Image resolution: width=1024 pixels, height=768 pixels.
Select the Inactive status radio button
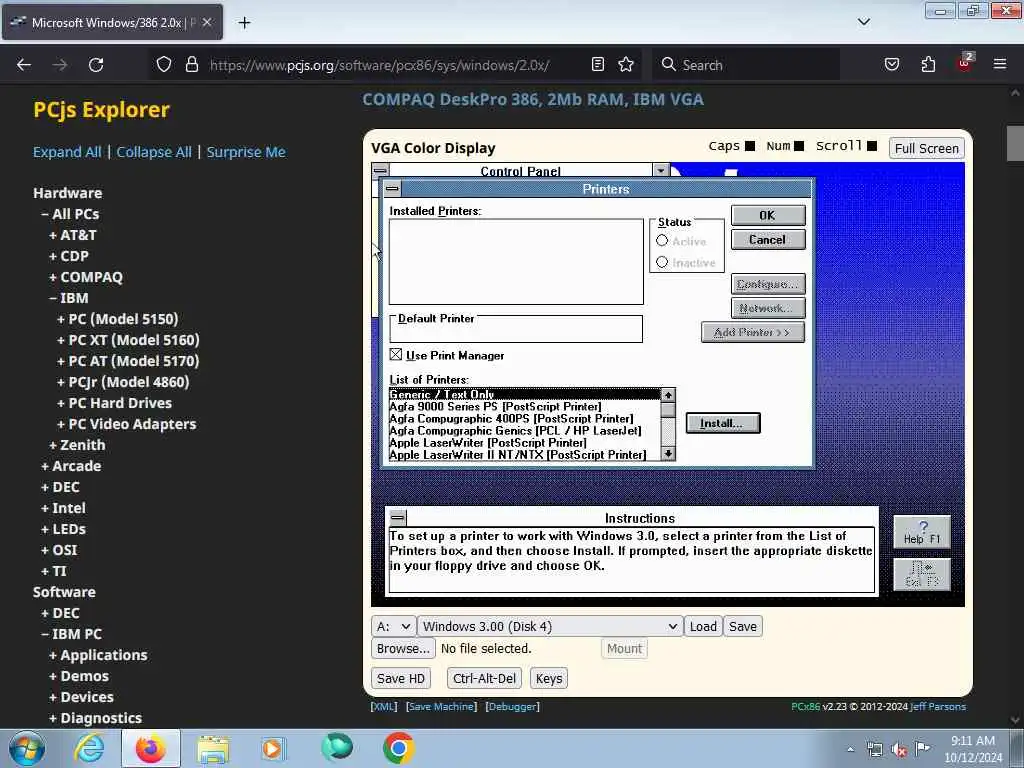[x=662, y=262]
